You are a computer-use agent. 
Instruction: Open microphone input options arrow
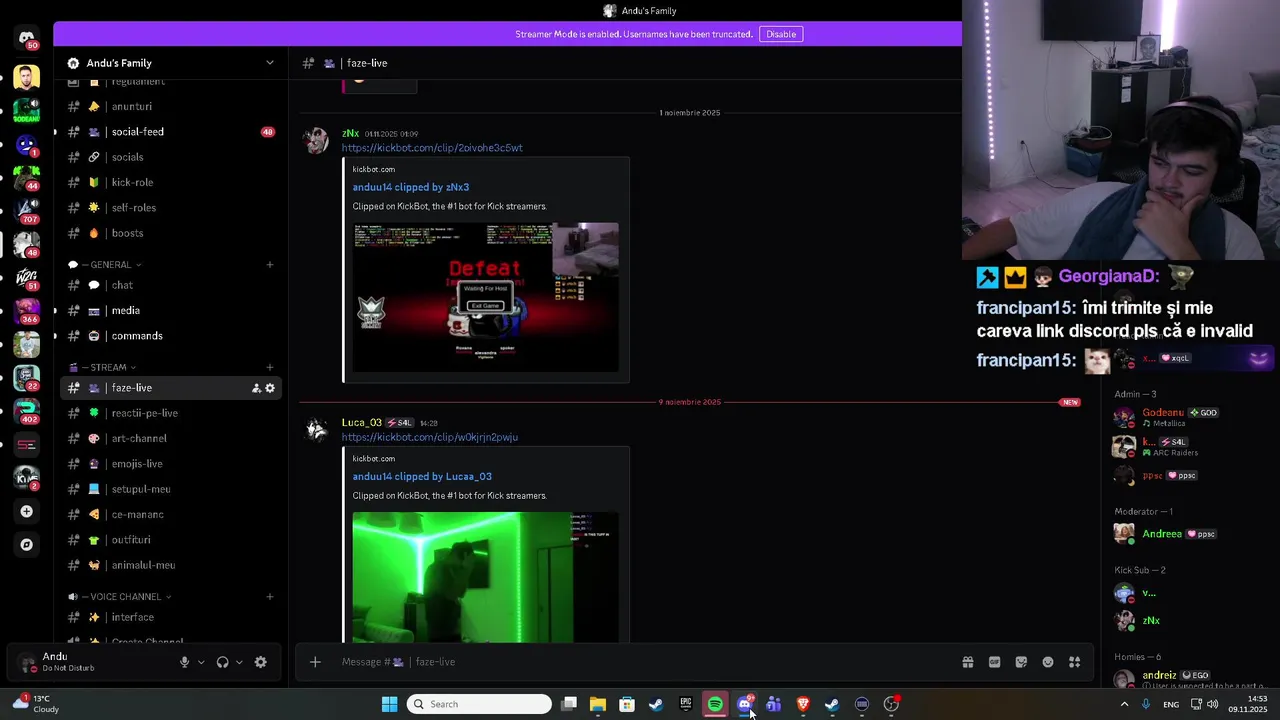(x=201, y=662)
